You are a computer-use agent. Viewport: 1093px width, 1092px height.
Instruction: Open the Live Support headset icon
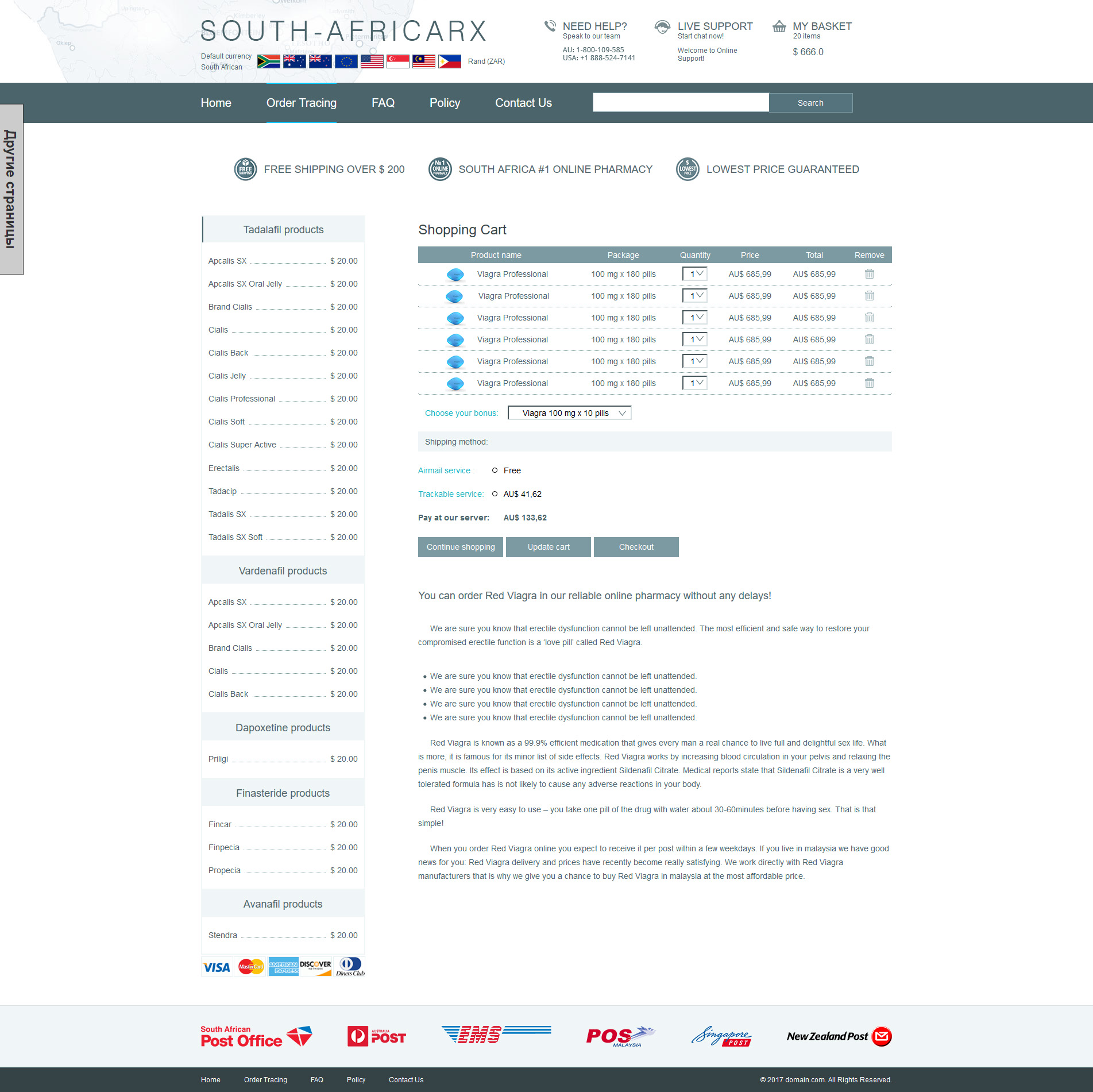click(662, 26)
